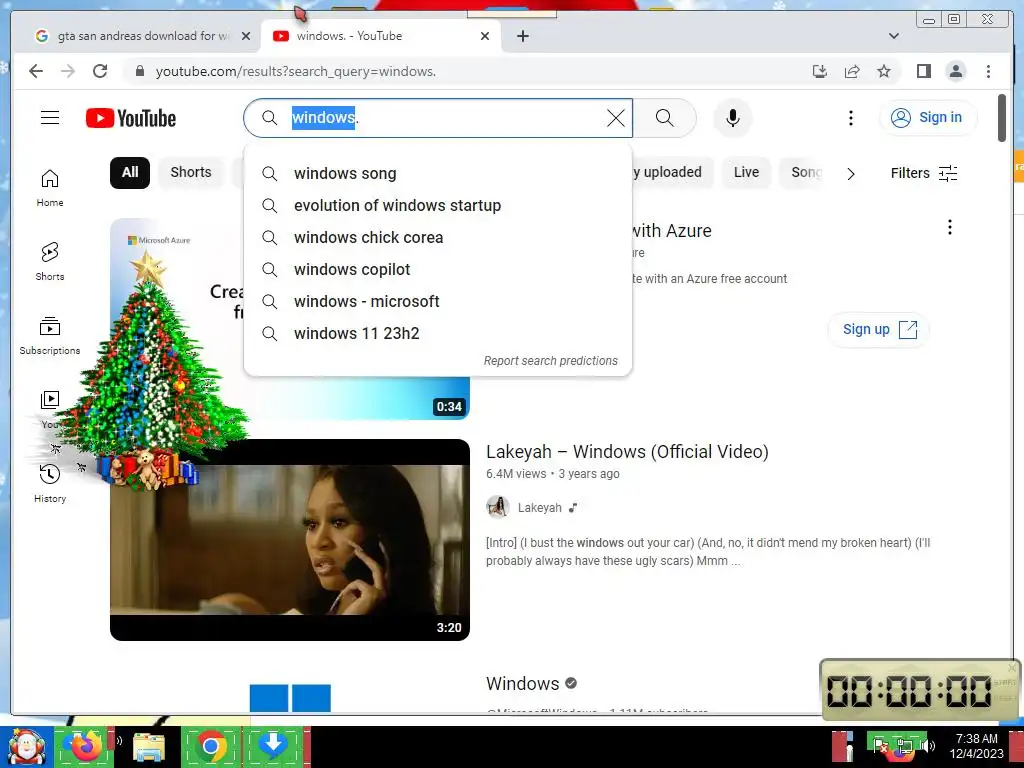Image resolution: width=1024 pixels, height=768 pixels.
Task: Choose suggestion windows copilot
Action: 438,270
